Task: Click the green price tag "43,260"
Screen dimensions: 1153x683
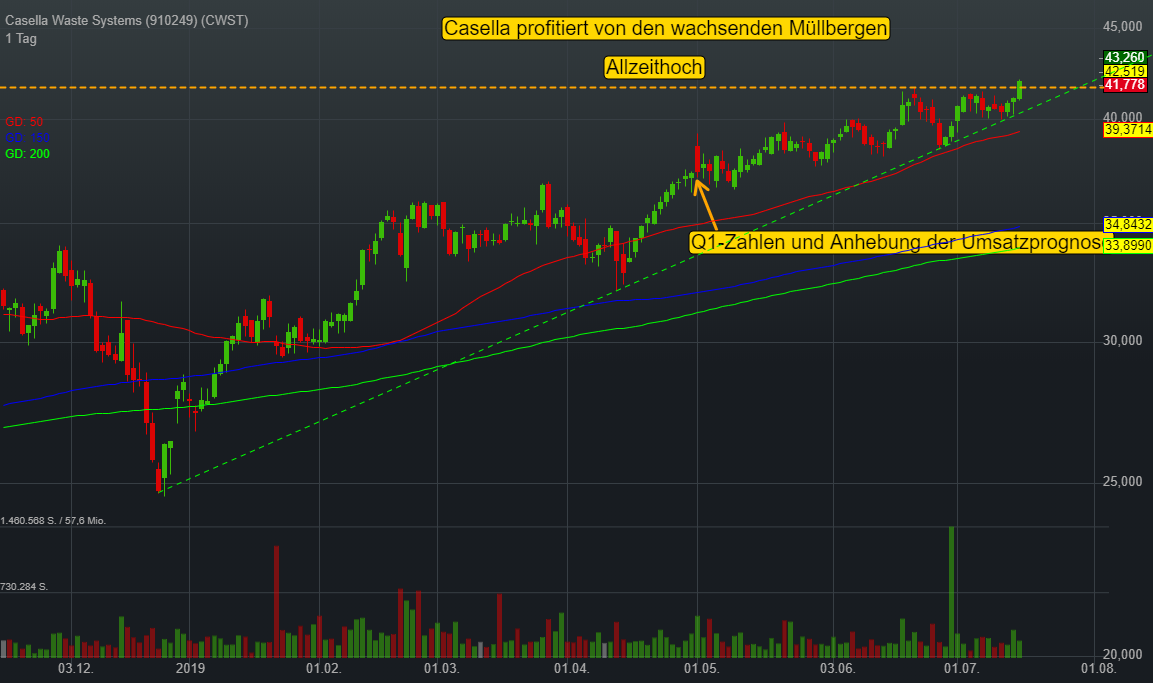Action: tap(1124, 57)
